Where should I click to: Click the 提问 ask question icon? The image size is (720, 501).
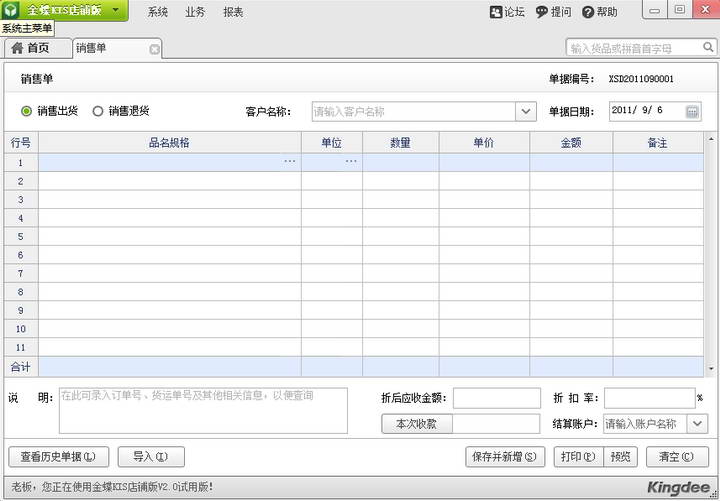tap(542, 12)
